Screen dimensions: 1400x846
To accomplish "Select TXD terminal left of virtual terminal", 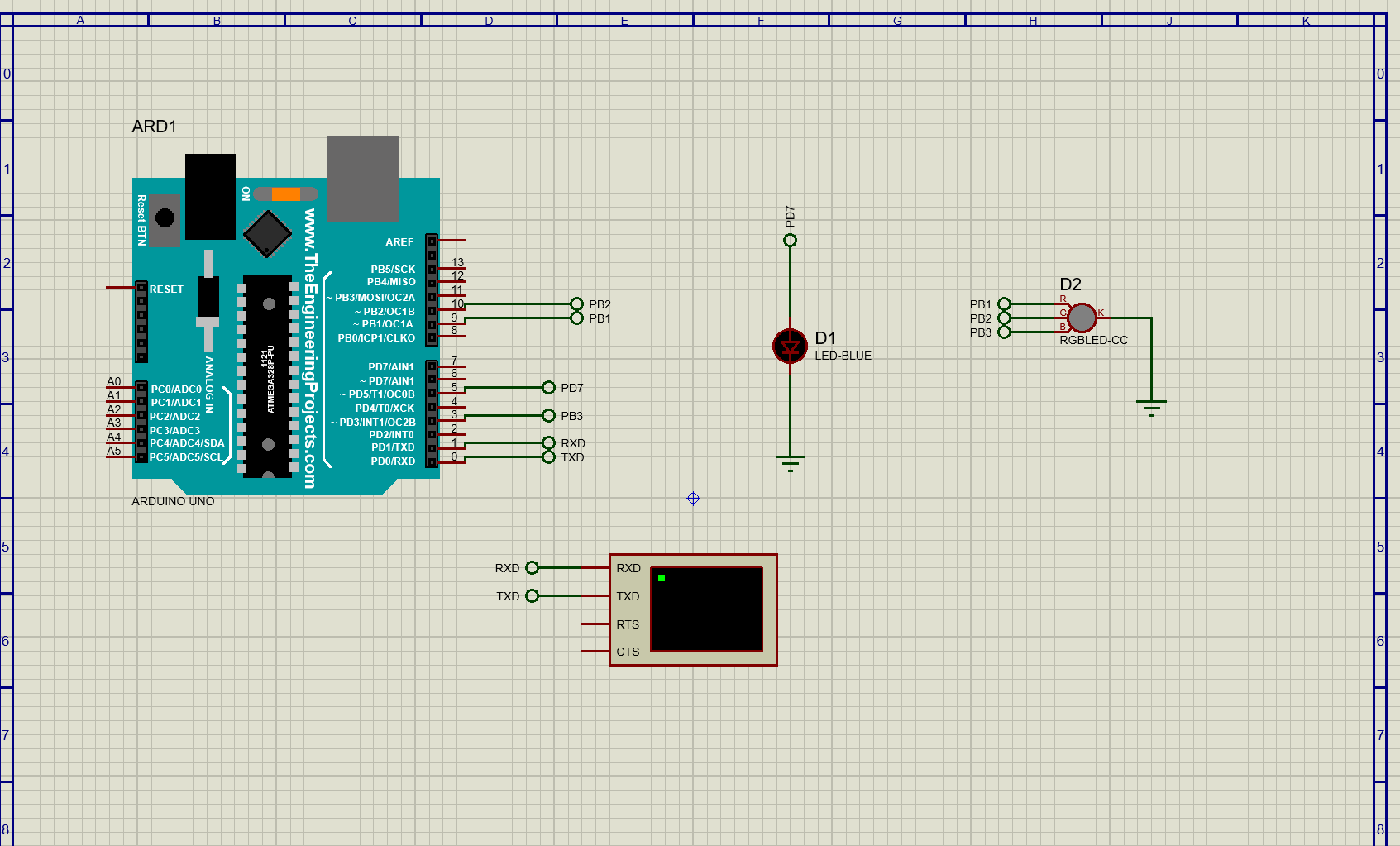I will tap(532, 596).
